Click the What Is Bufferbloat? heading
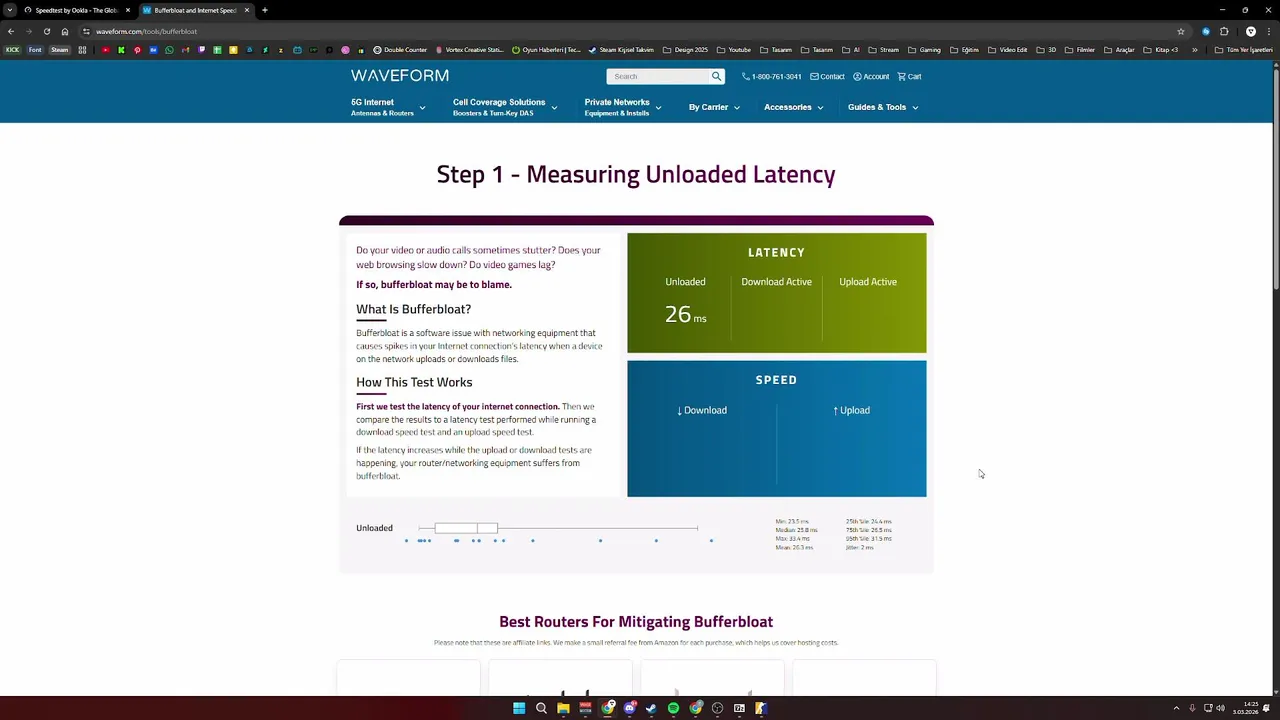The width and height of the screenshot is (1280, 720). point(413,309)
